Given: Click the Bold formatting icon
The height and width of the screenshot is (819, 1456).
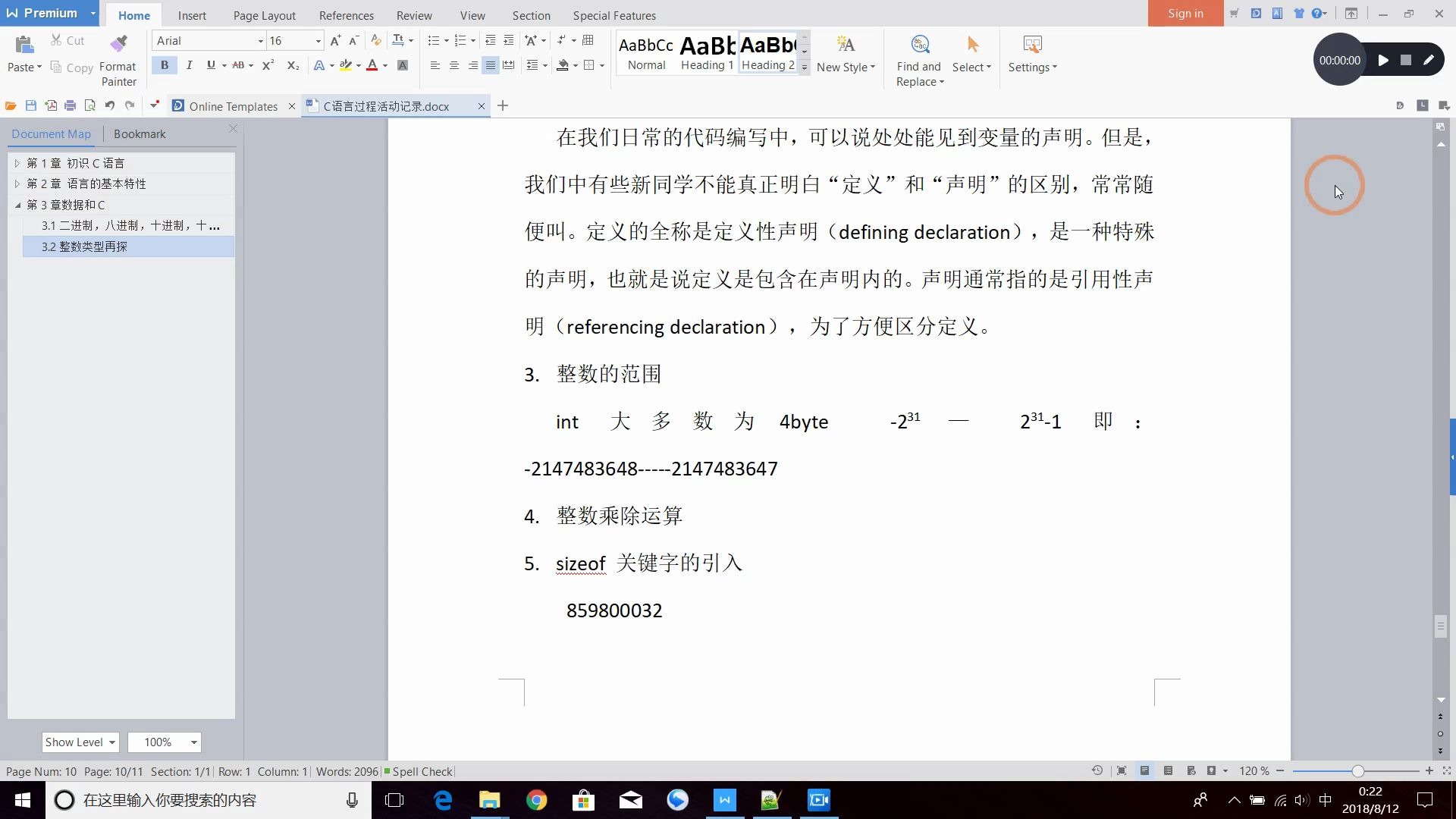Looking at the screenshot, I should [166, 65].
